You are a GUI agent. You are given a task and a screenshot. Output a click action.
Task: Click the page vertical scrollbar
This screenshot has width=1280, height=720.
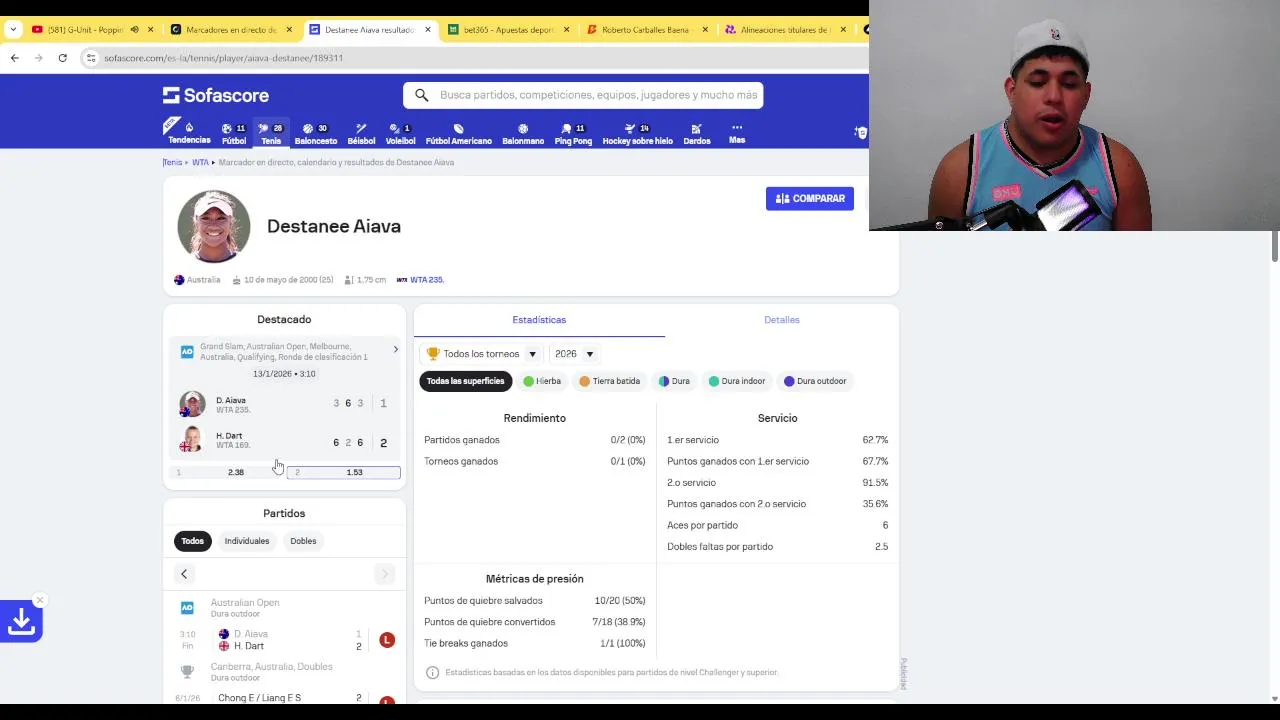(1274, 246)
